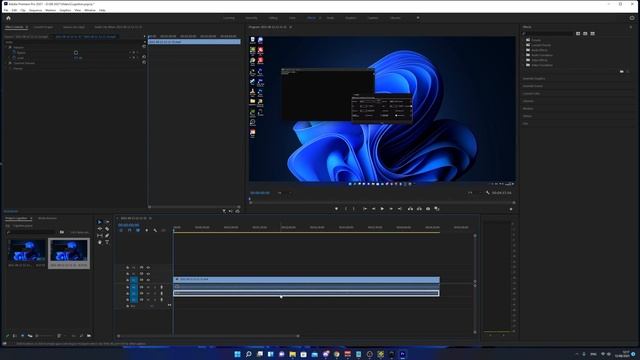Select the Razor tool
Image resolution: width=640 pixels, height=360 pixels.
(x=107, y=229)
